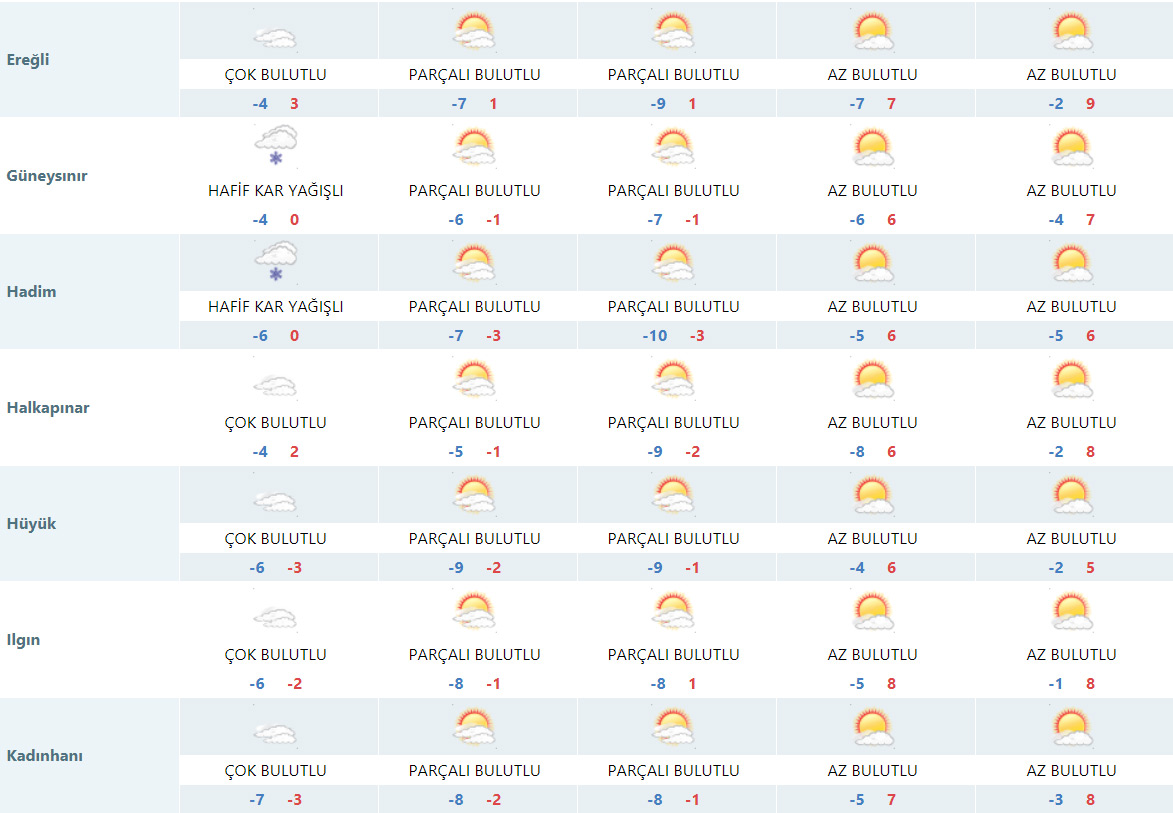The width and height of the screenshot is (1173, 813).
Task: Click Güneysınır's sun icon above -6 6 temperatures
Action: click(872, 147)
